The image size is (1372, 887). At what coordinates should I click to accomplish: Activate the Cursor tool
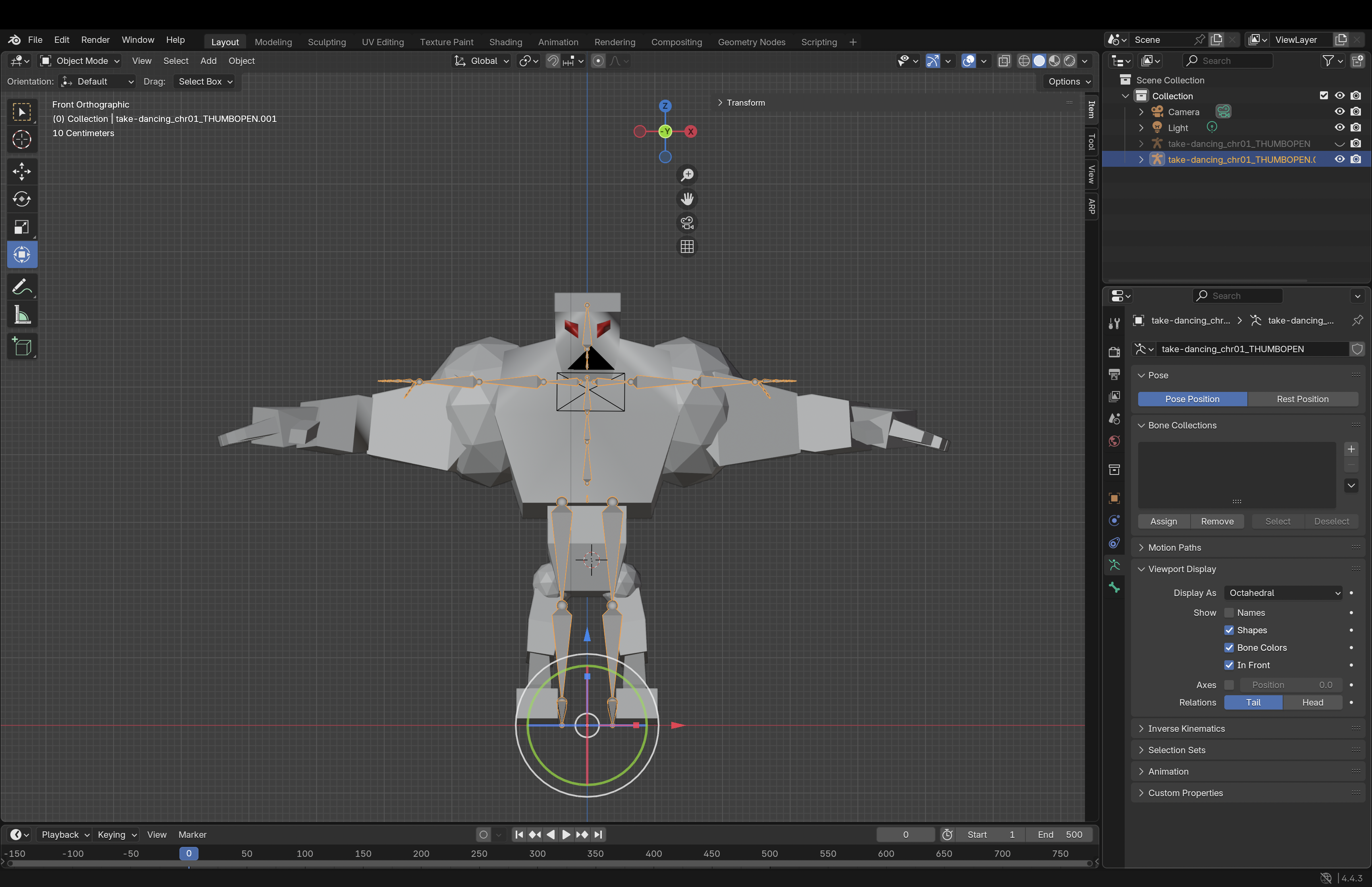pyautogui.click(x=22, y=139)
